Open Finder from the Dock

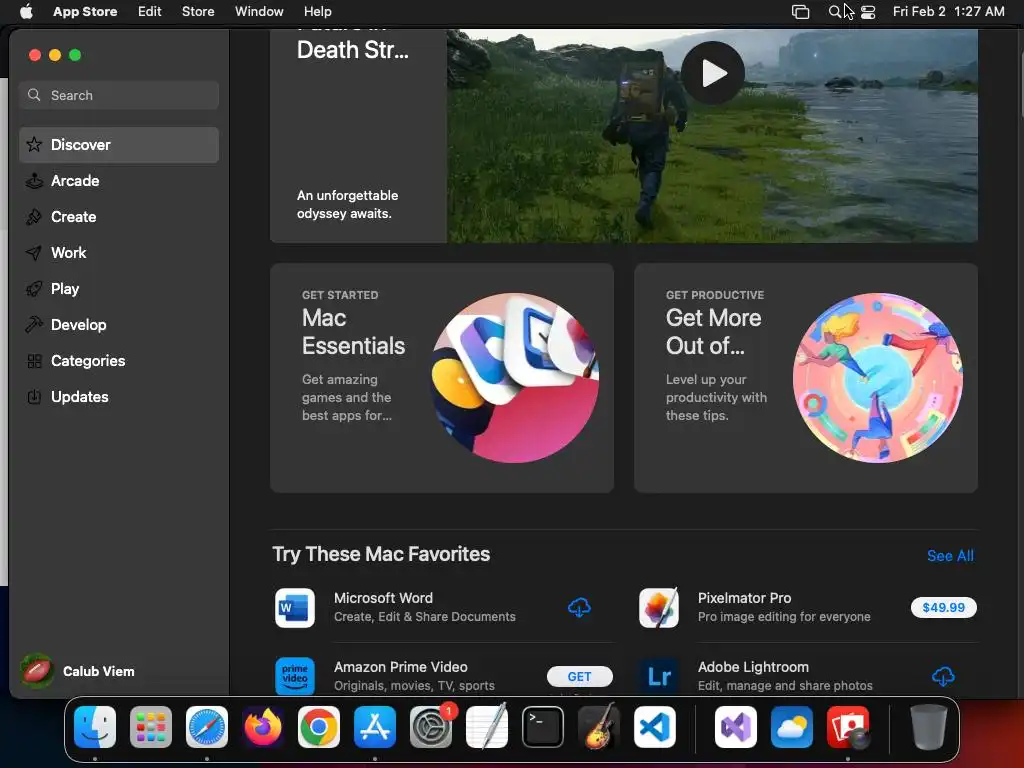tap(95, 727)
